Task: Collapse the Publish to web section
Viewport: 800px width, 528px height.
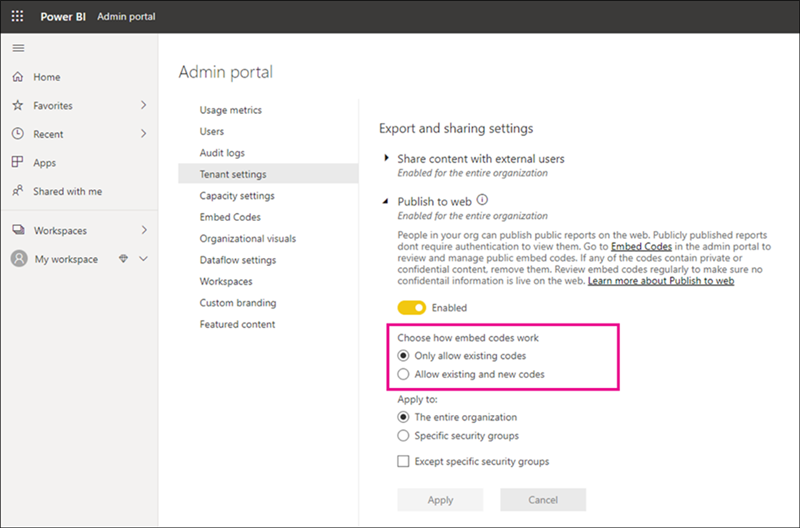Action: 387,201
